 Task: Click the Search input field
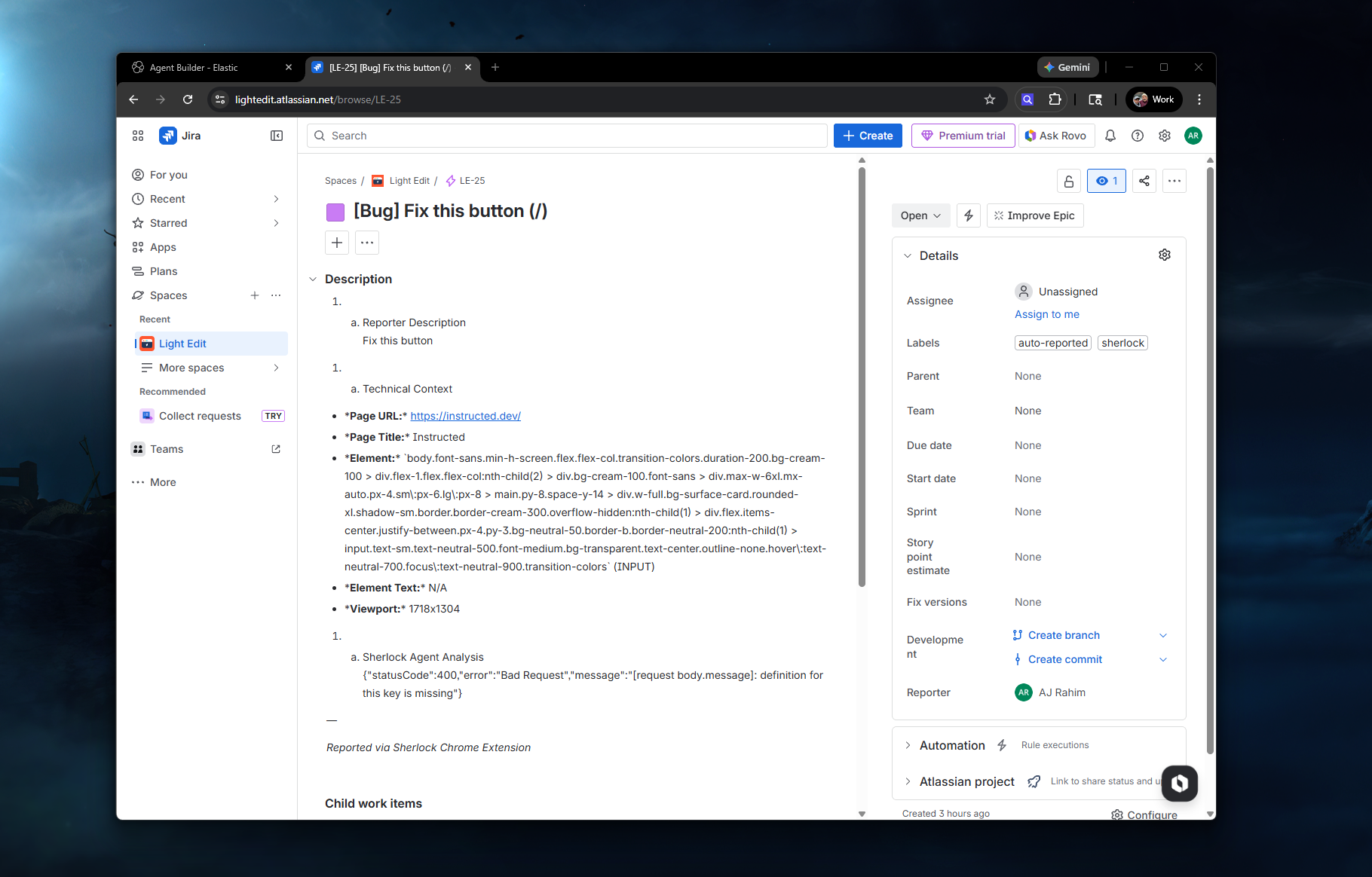[x=567, y=136]
